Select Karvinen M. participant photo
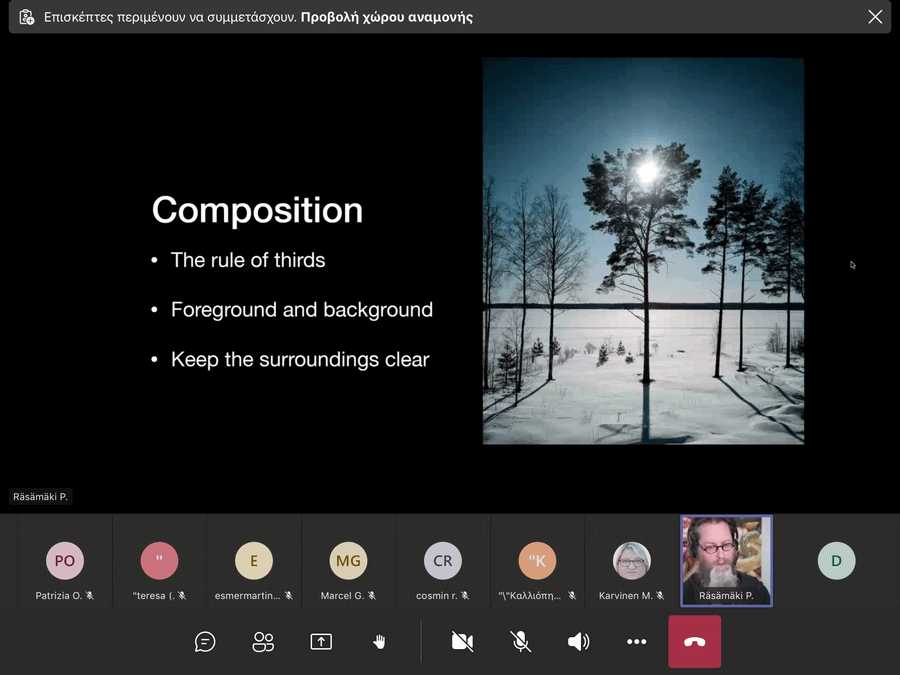This screenshot has height=675, width=900. [x=632, y=561]
